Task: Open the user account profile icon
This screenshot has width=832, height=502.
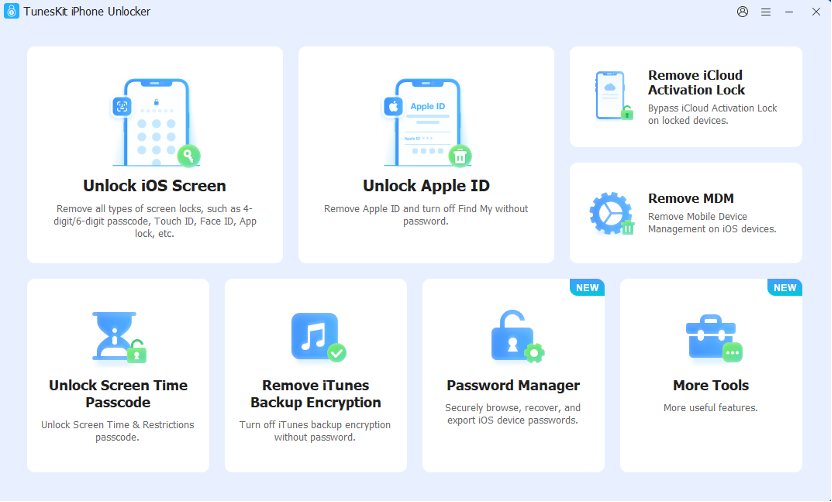Action: point(742,12)
